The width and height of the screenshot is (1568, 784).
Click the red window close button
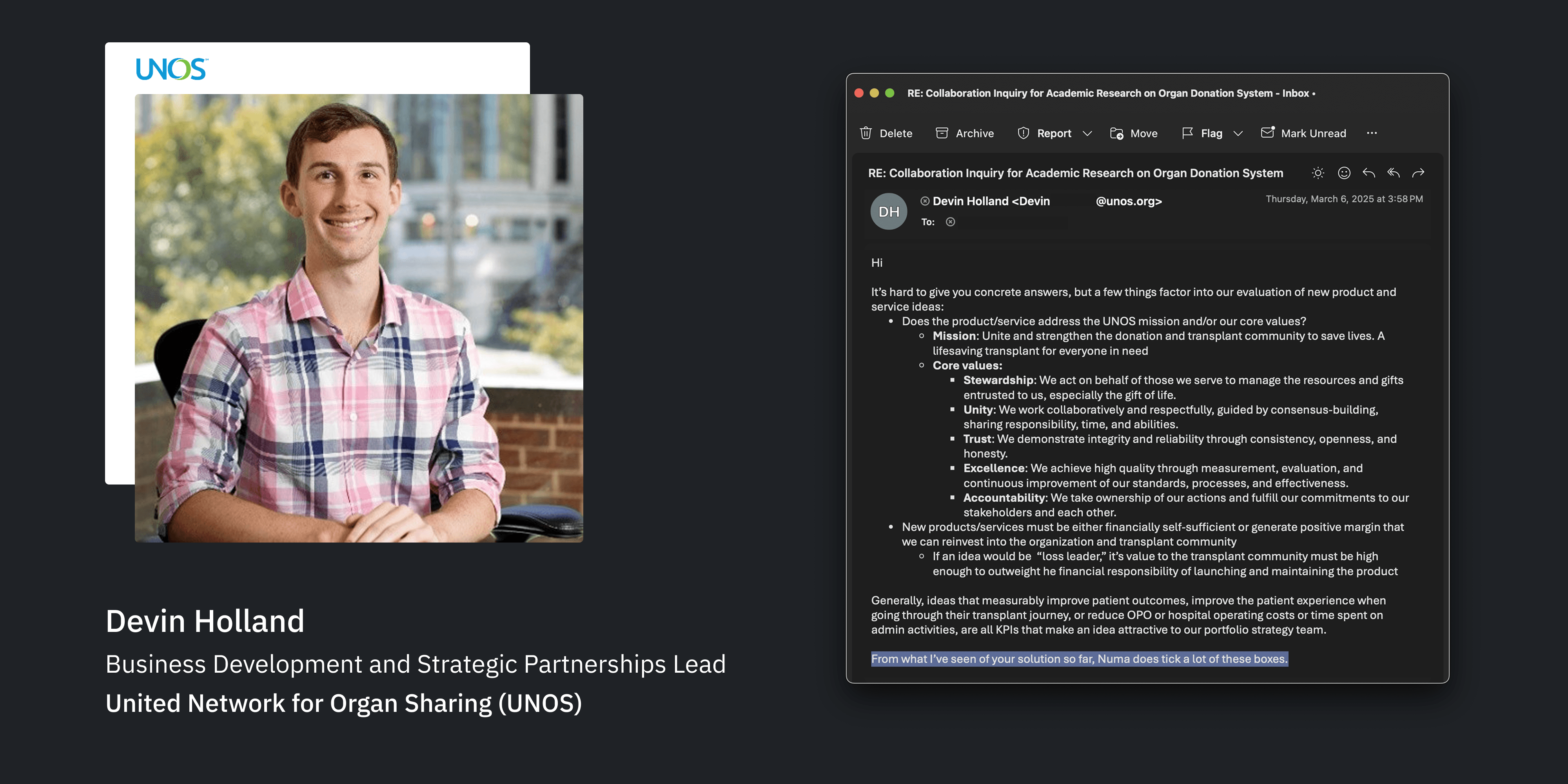[859, 93]
